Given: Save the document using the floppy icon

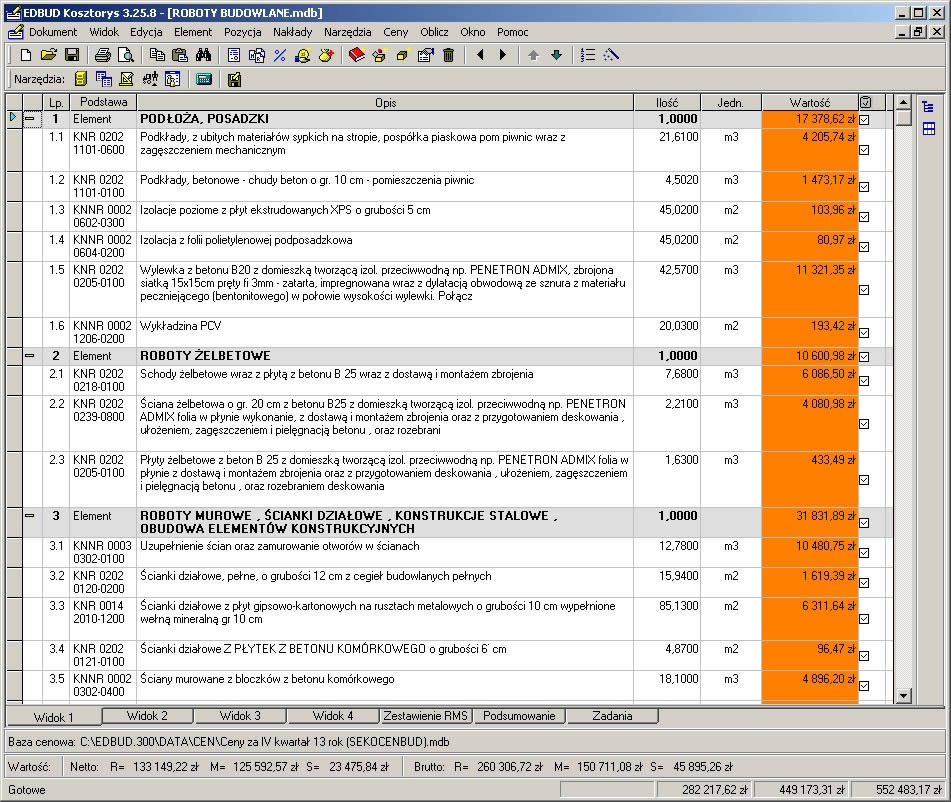Looking at the screenshot, I should point(72,55).
